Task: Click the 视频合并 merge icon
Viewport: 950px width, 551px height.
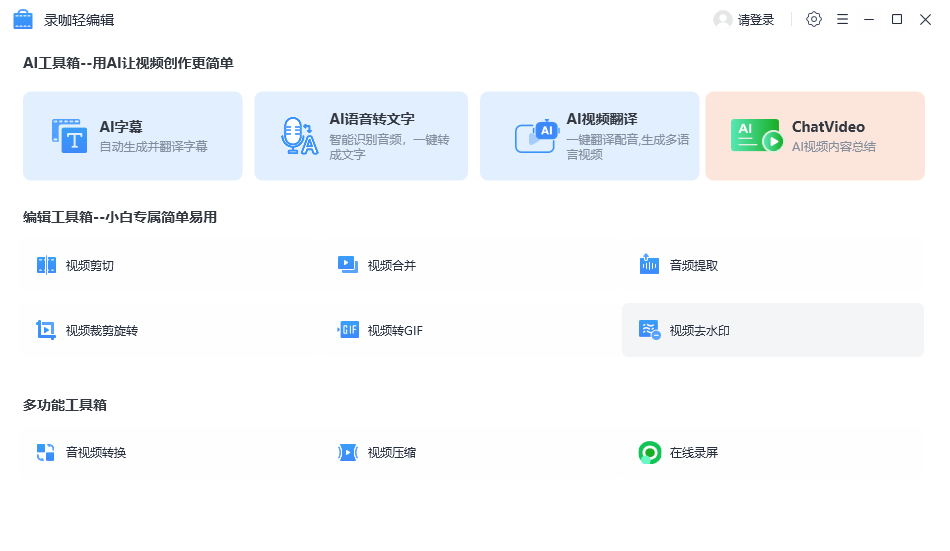Action: tap(348, 265)
